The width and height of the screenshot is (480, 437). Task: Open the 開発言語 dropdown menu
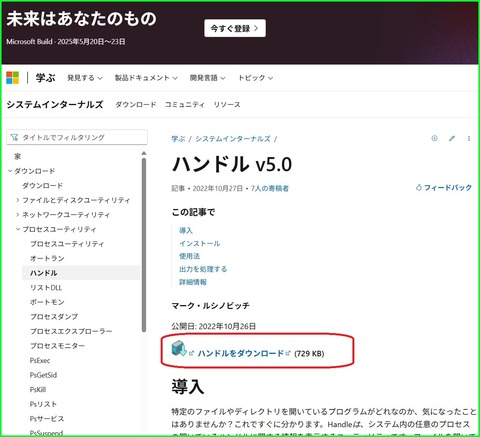click(207, 78)
